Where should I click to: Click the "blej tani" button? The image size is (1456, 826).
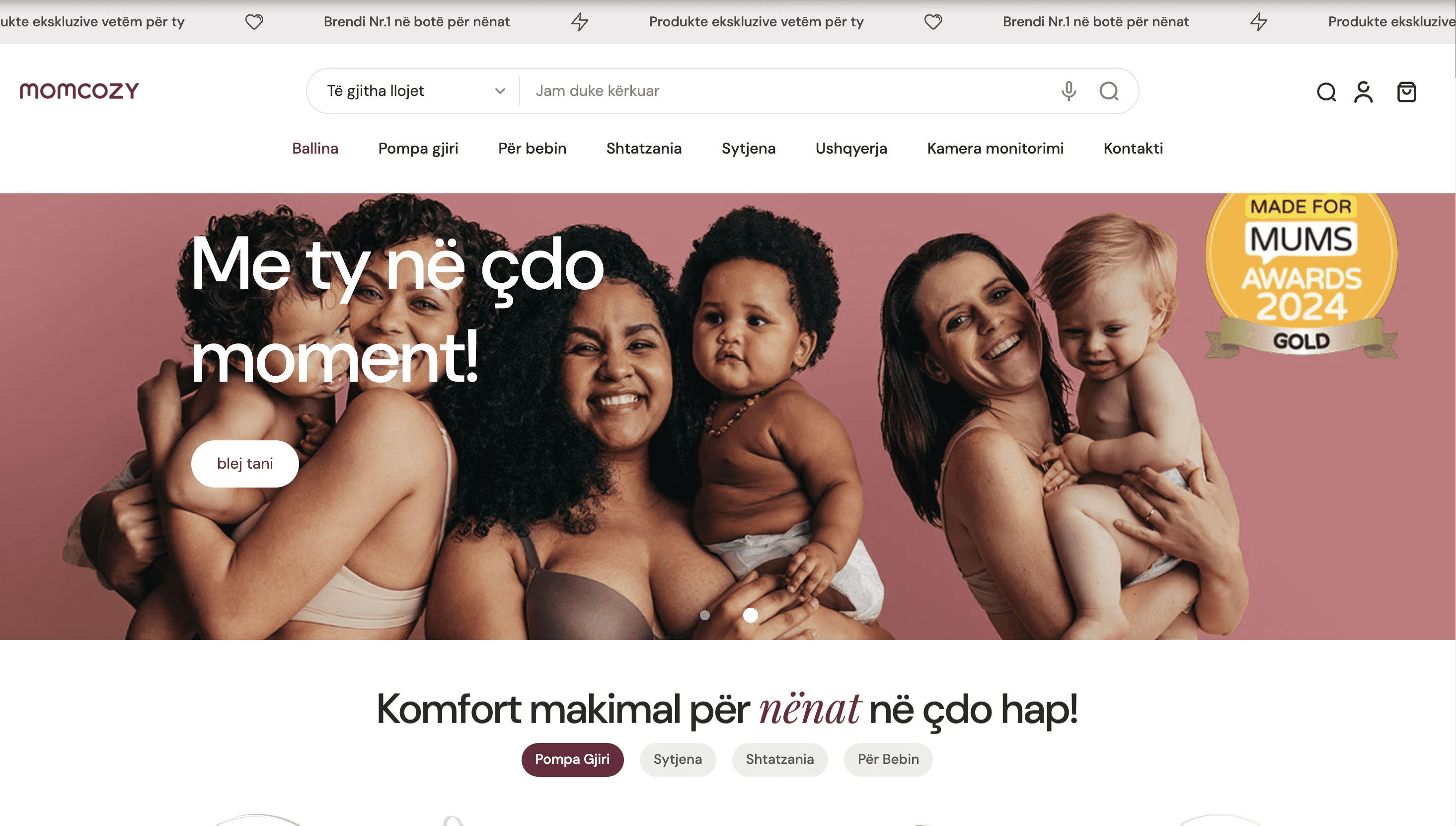245,464
